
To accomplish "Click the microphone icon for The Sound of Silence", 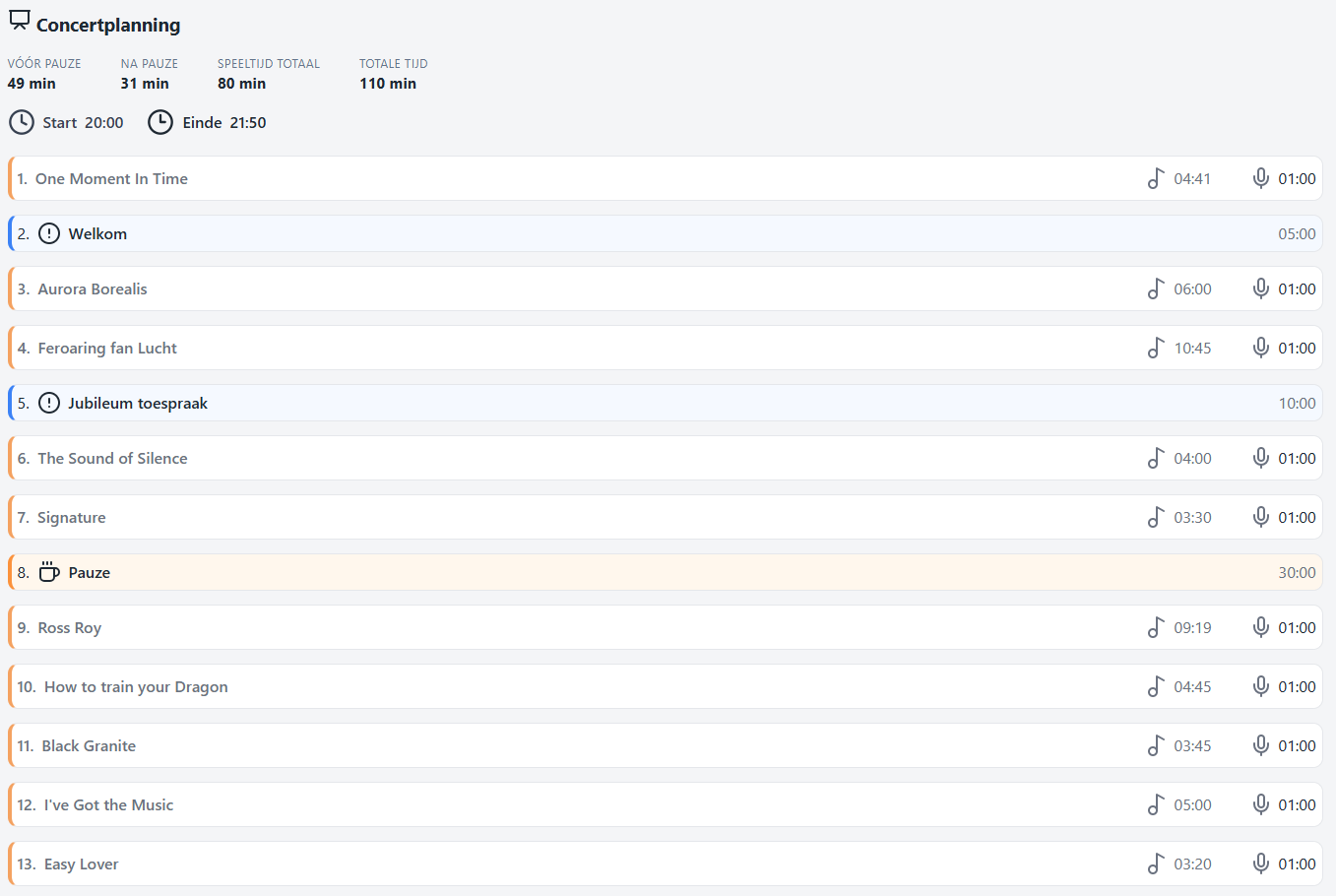I will pyautogui.click(x=1260, y=458).
